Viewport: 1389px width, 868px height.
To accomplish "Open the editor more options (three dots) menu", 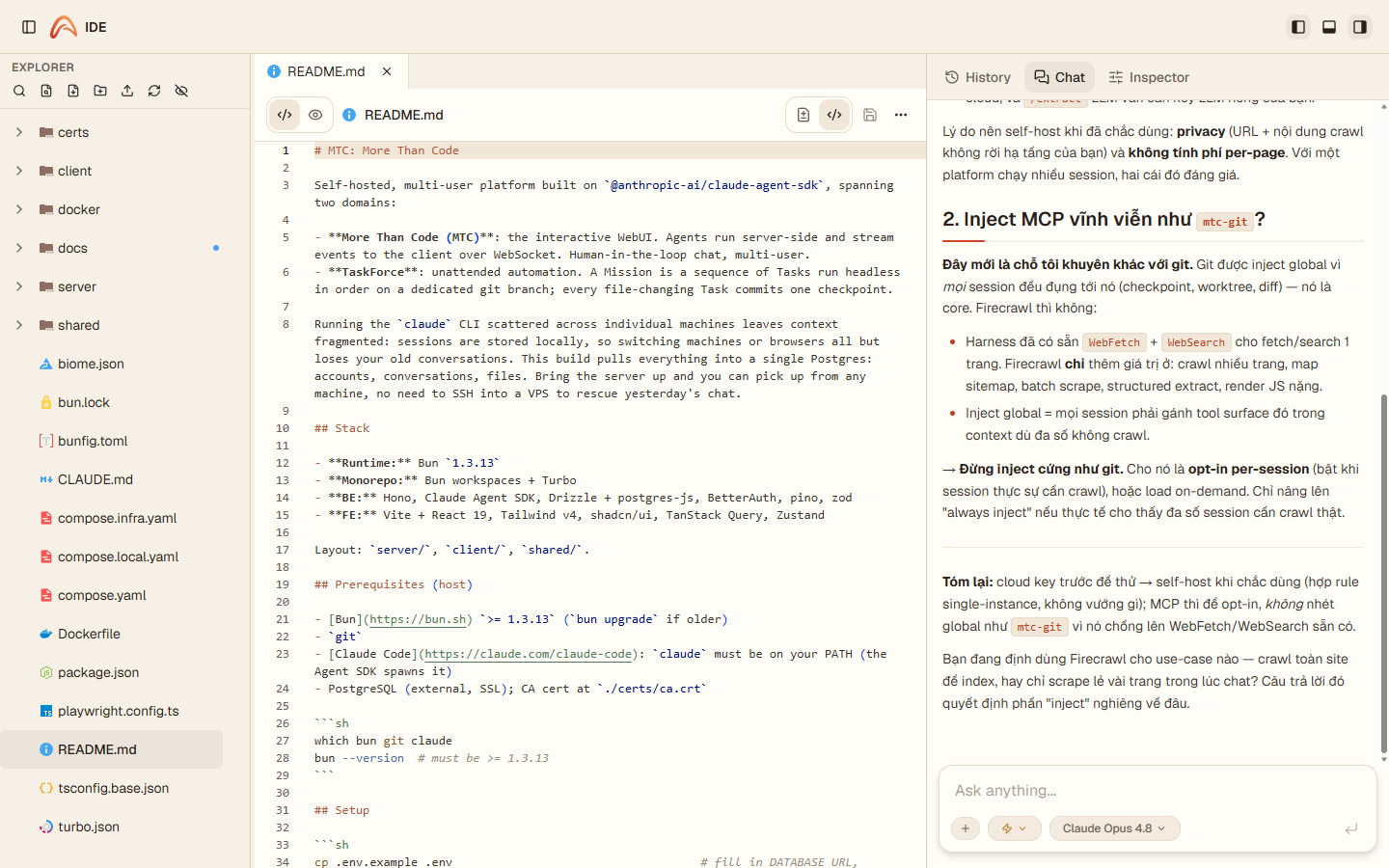I will 901,115.
